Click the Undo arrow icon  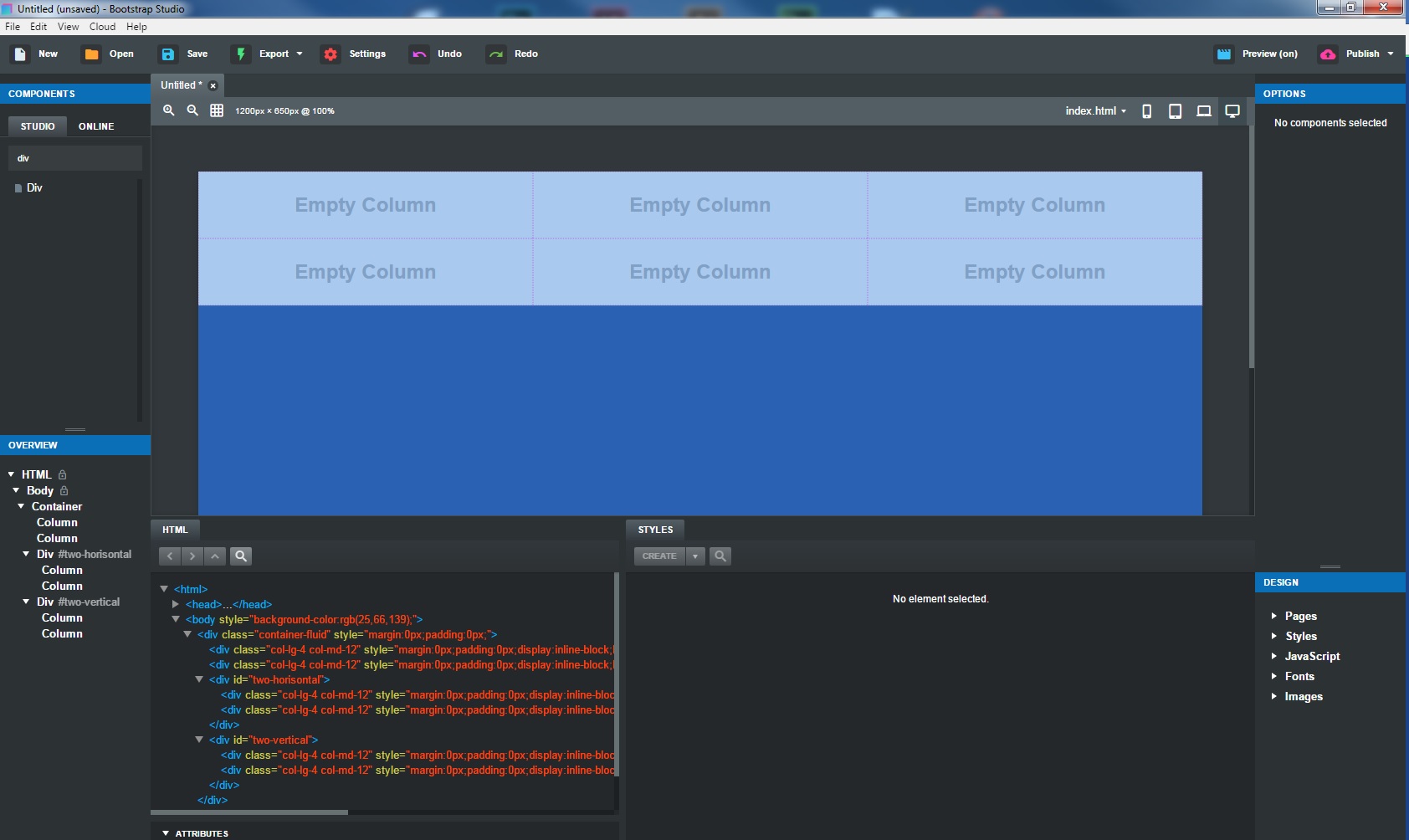419,54
